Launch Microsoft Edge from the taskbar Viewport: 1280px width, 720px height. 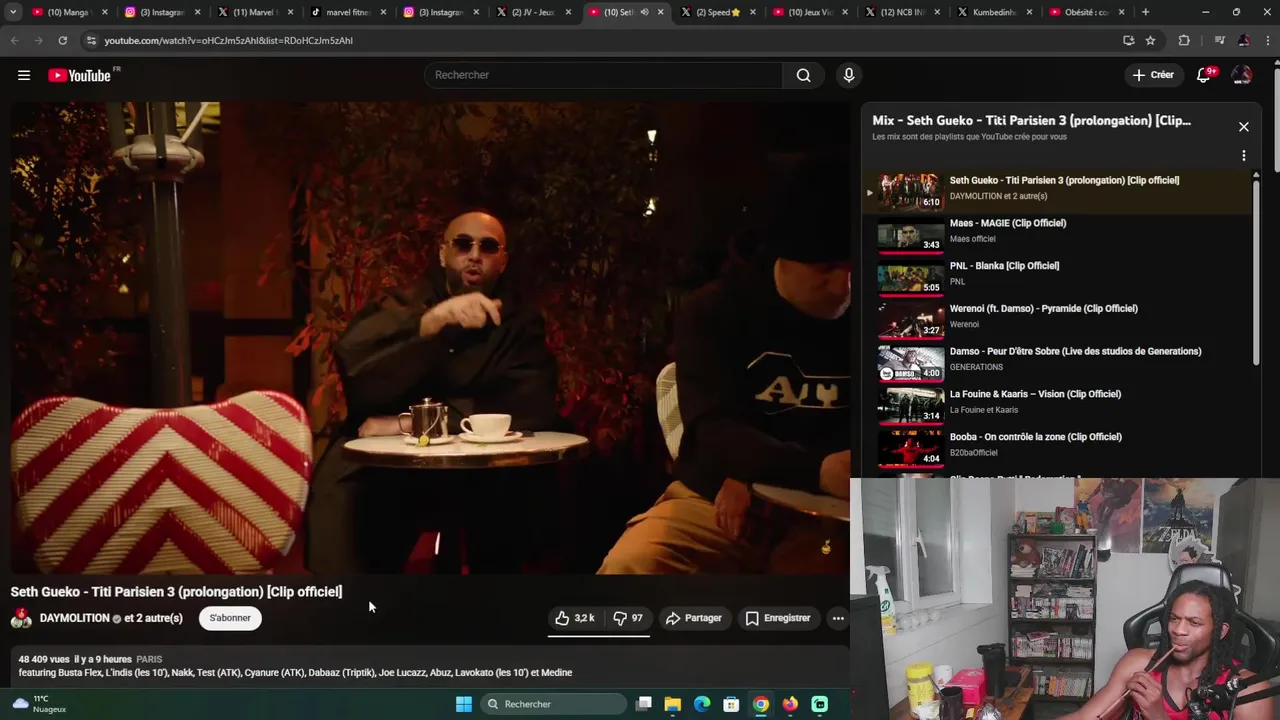point(702,704)
